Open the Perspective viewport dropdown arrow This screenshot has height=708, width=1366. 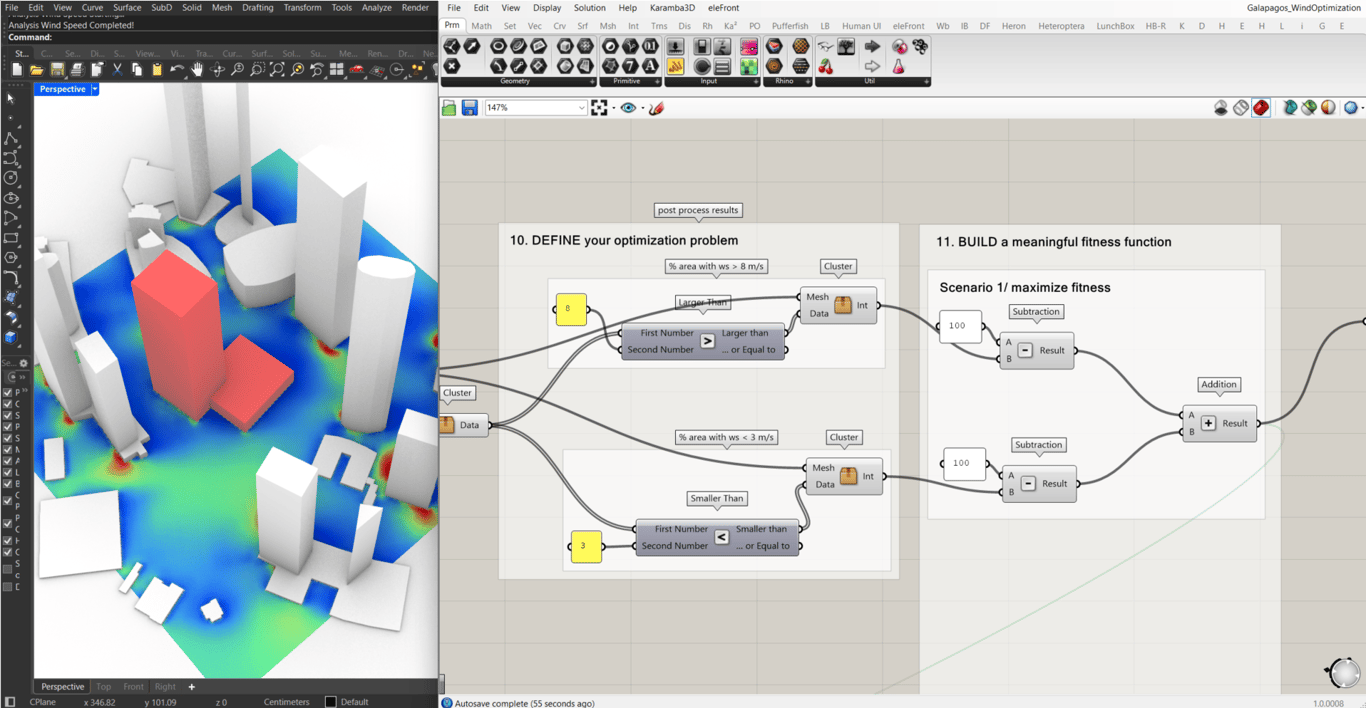(x=95, y=89)
